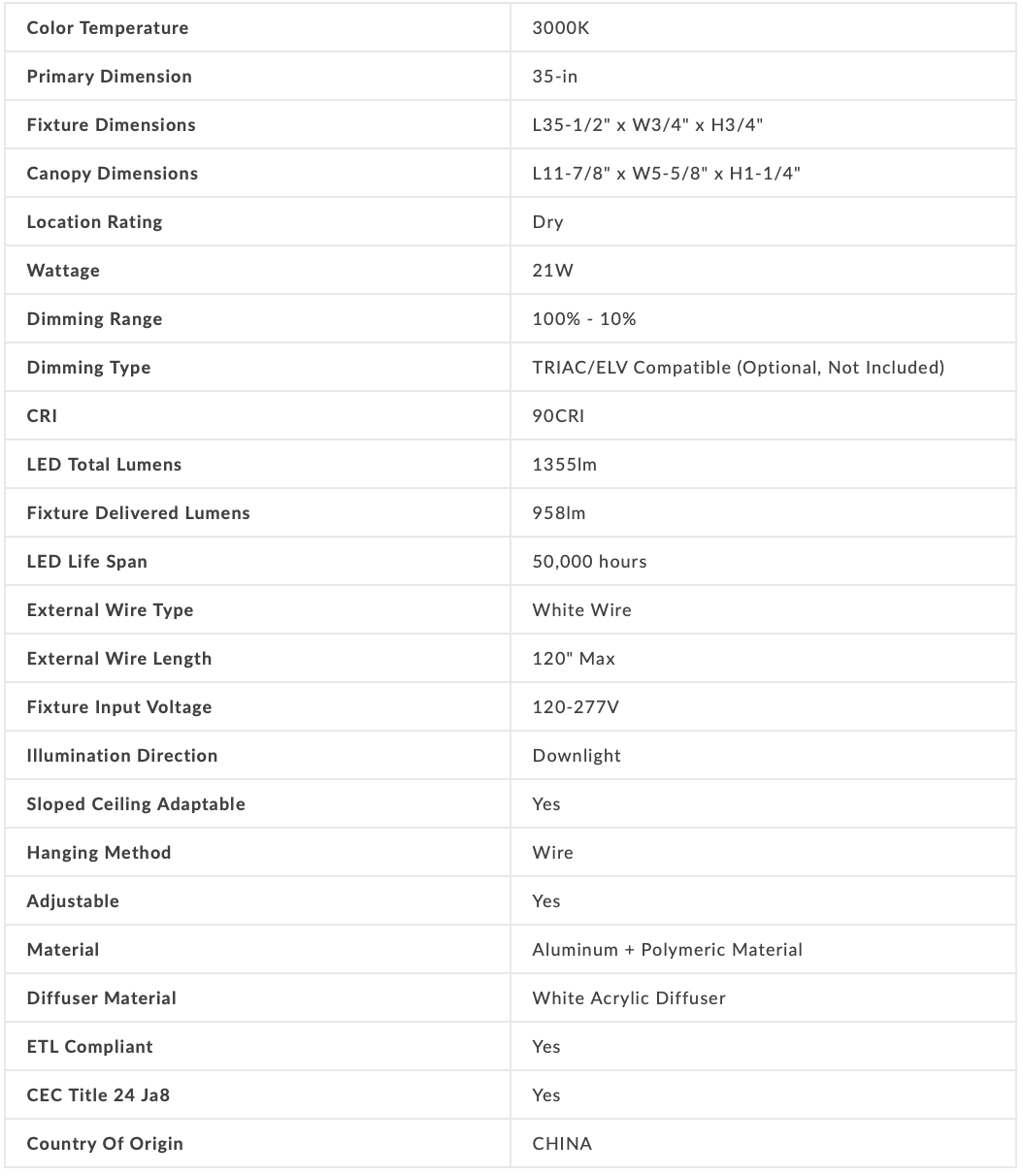
Task: Click the 958lm delivered lumens value
Action: 559,513
